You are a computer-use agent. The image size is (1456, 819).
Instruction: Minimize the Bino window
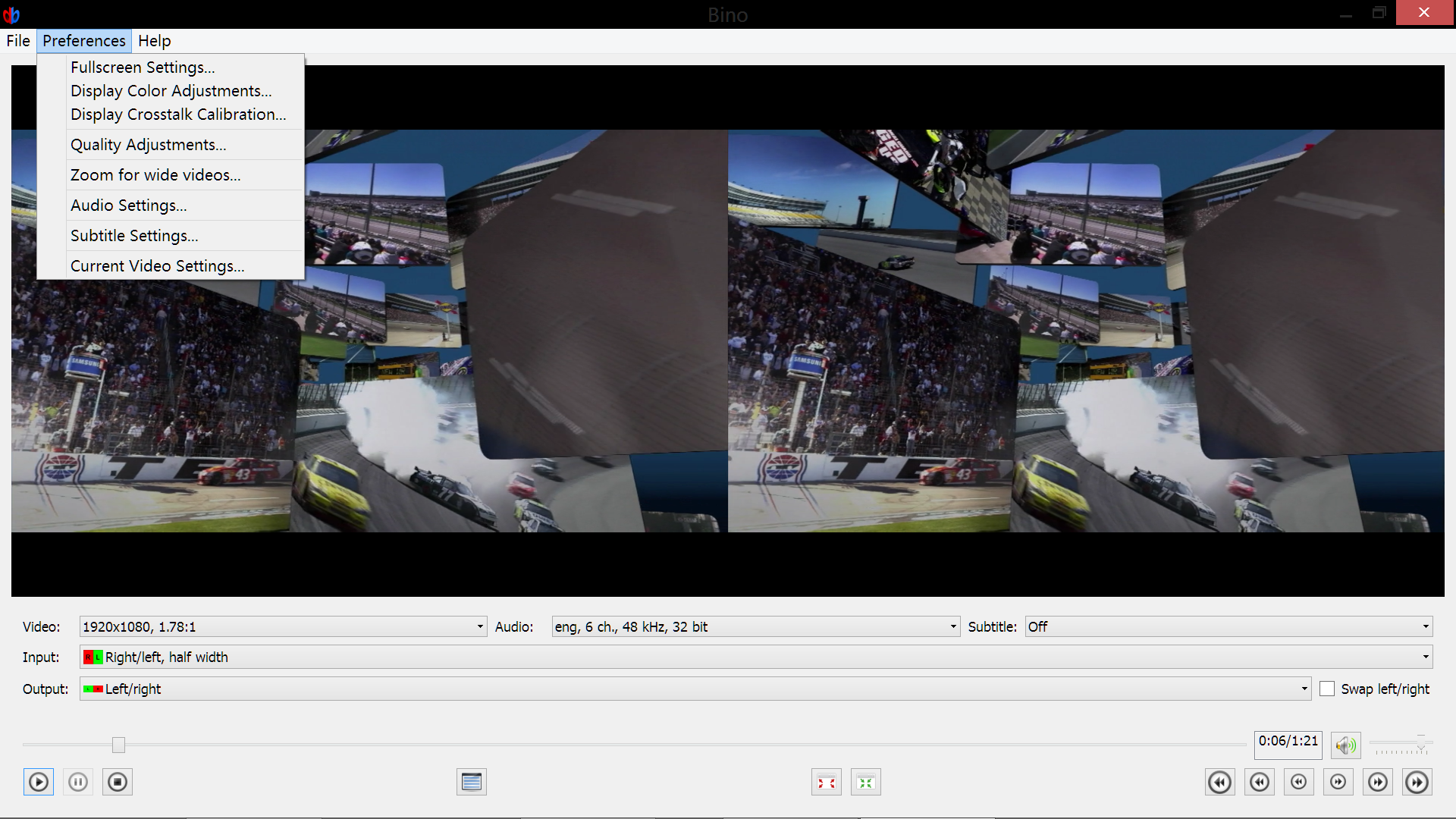click(1346, 14)
